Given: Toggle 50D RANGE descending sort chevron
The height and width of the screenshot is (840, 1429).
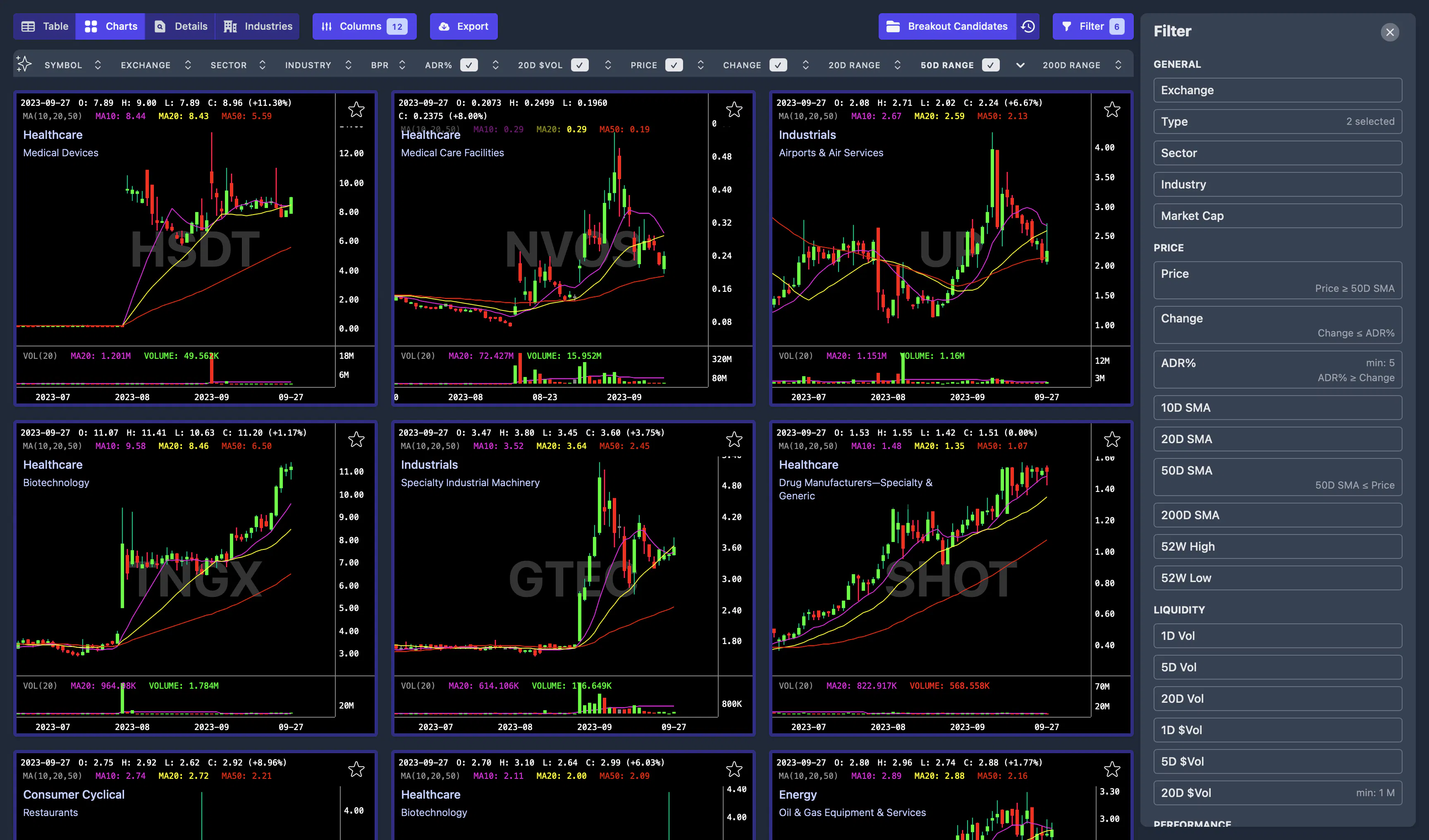Looking at the screenshot, I should click(x=1020, y=65).
